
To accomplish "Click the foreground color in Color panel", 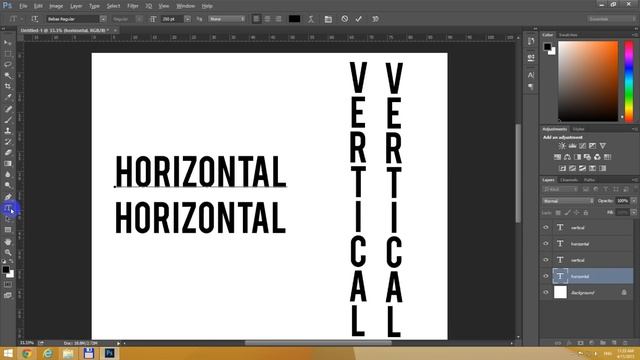I will pos(547,47).
